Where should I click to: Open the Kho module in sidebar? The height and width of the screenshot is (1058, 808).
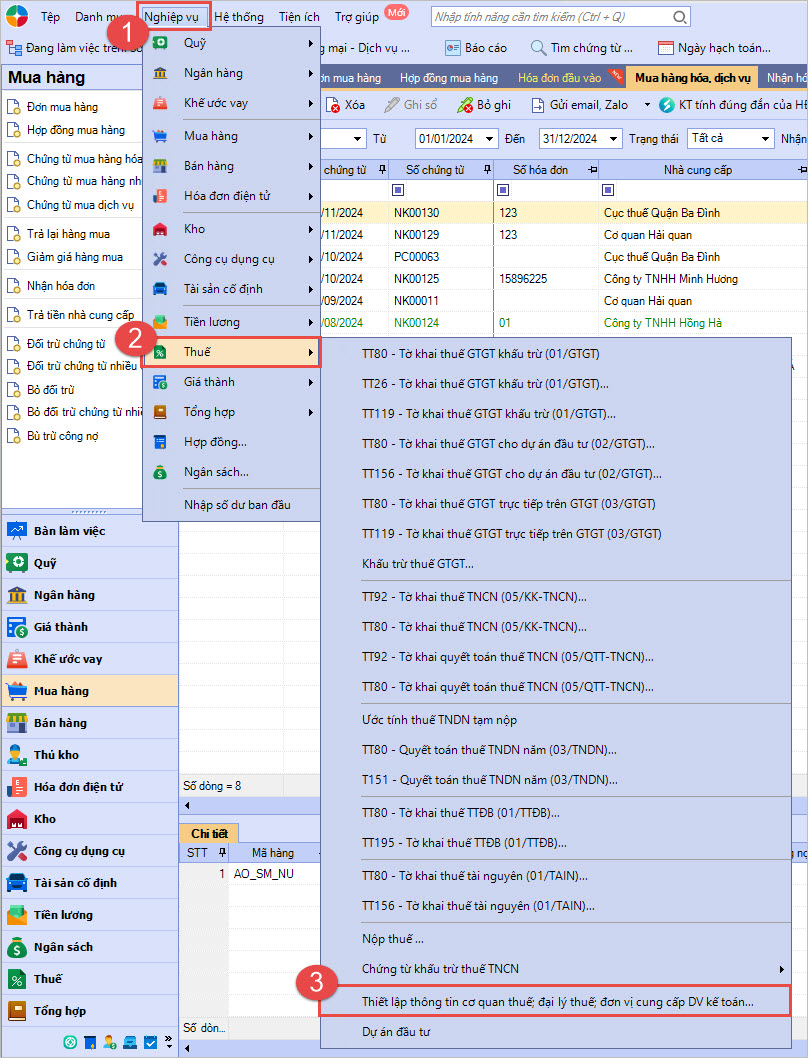coord(17,819)
